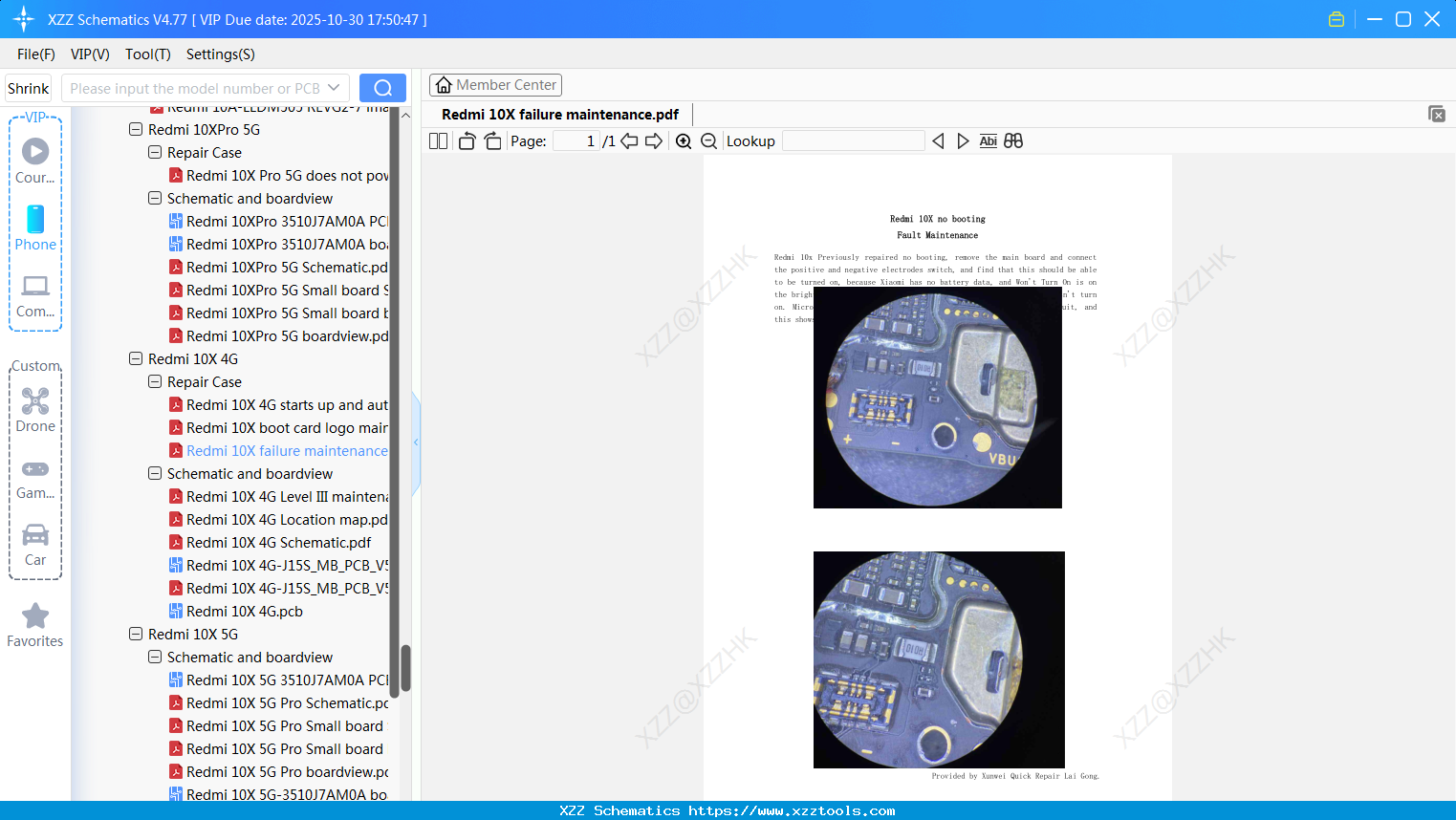Collapse Schematic and boardview under Redmi 10X 4G
This screenshot has height=820, width=1456.
pos(155,473)
